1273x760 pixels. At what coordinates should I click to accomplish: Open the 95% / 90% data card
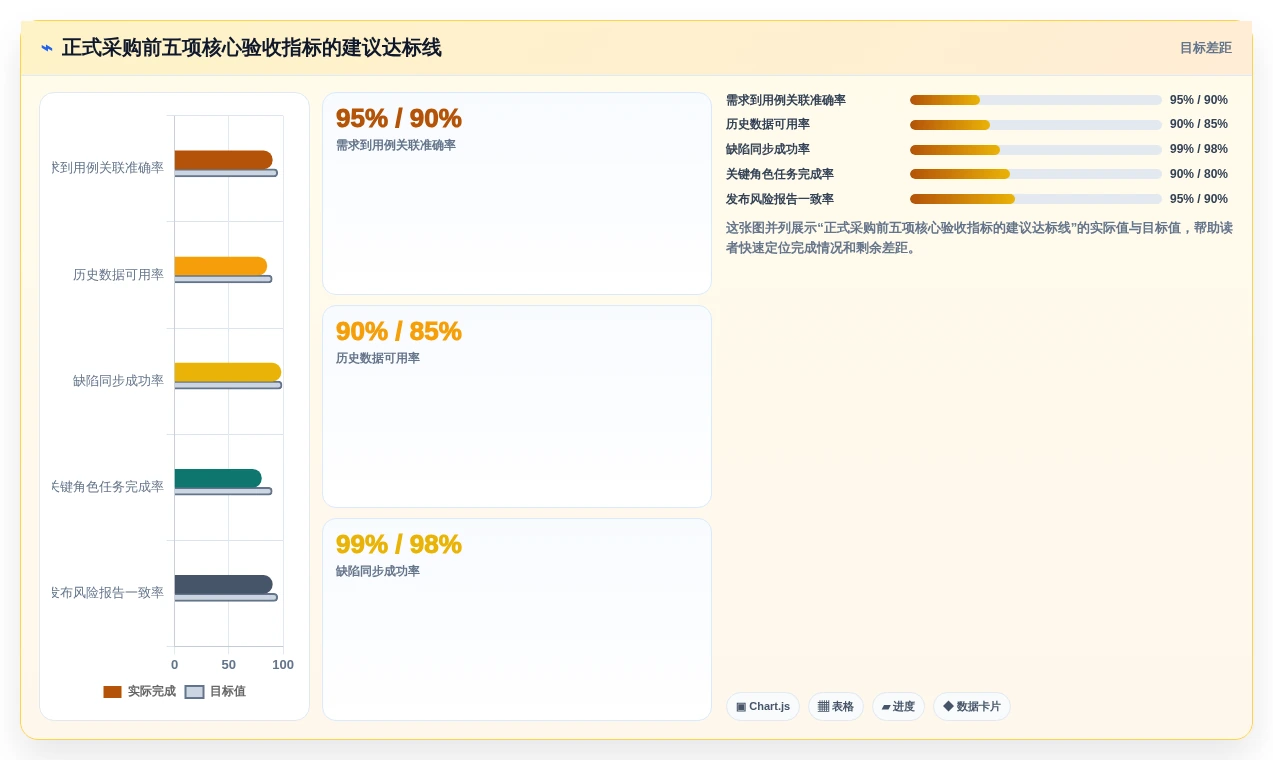(x=517, y=194)
